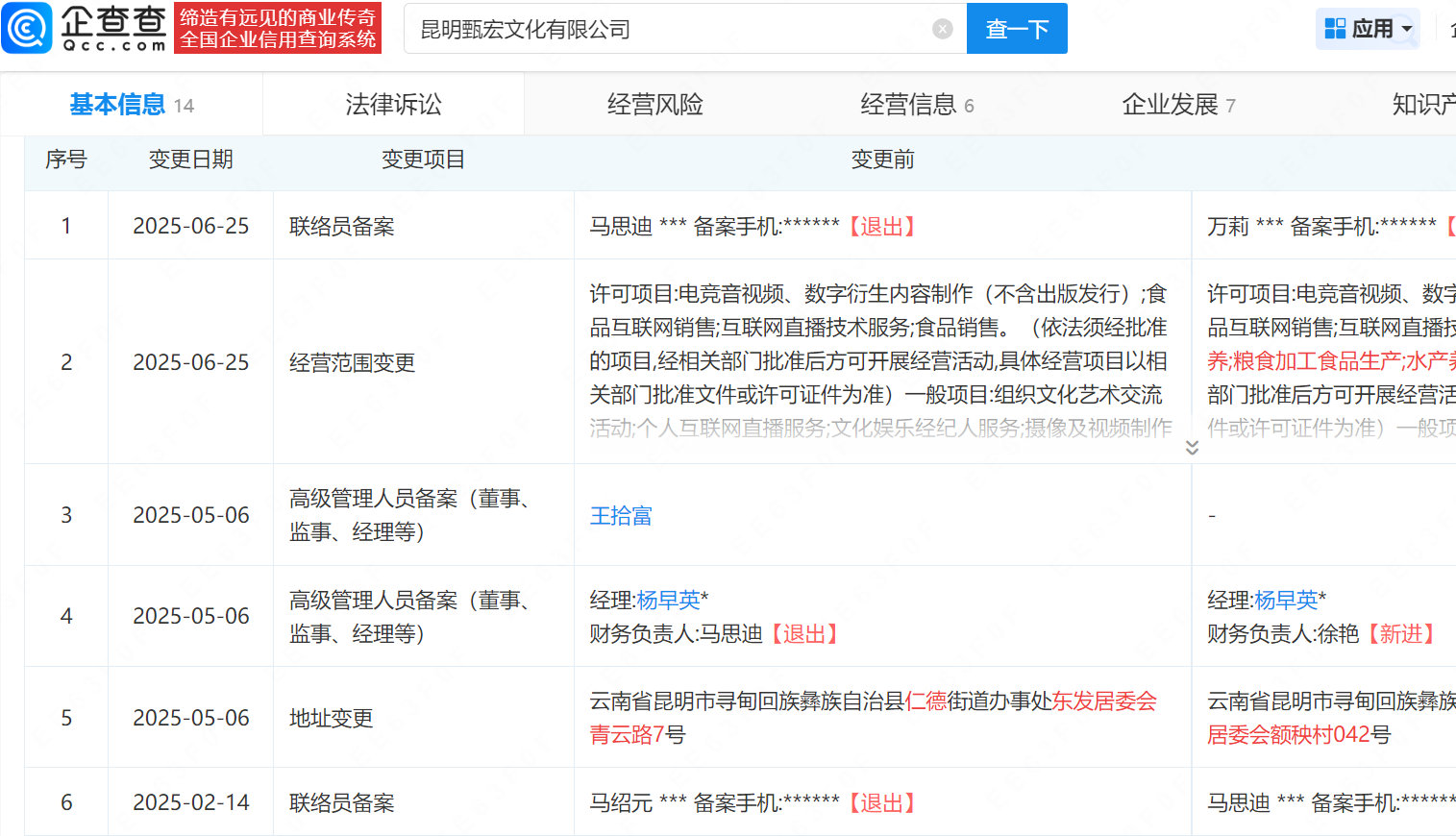The width and height of the screenshot is (1456, 836).
Task: Click the red slogan banner
Action: point(279,28)
